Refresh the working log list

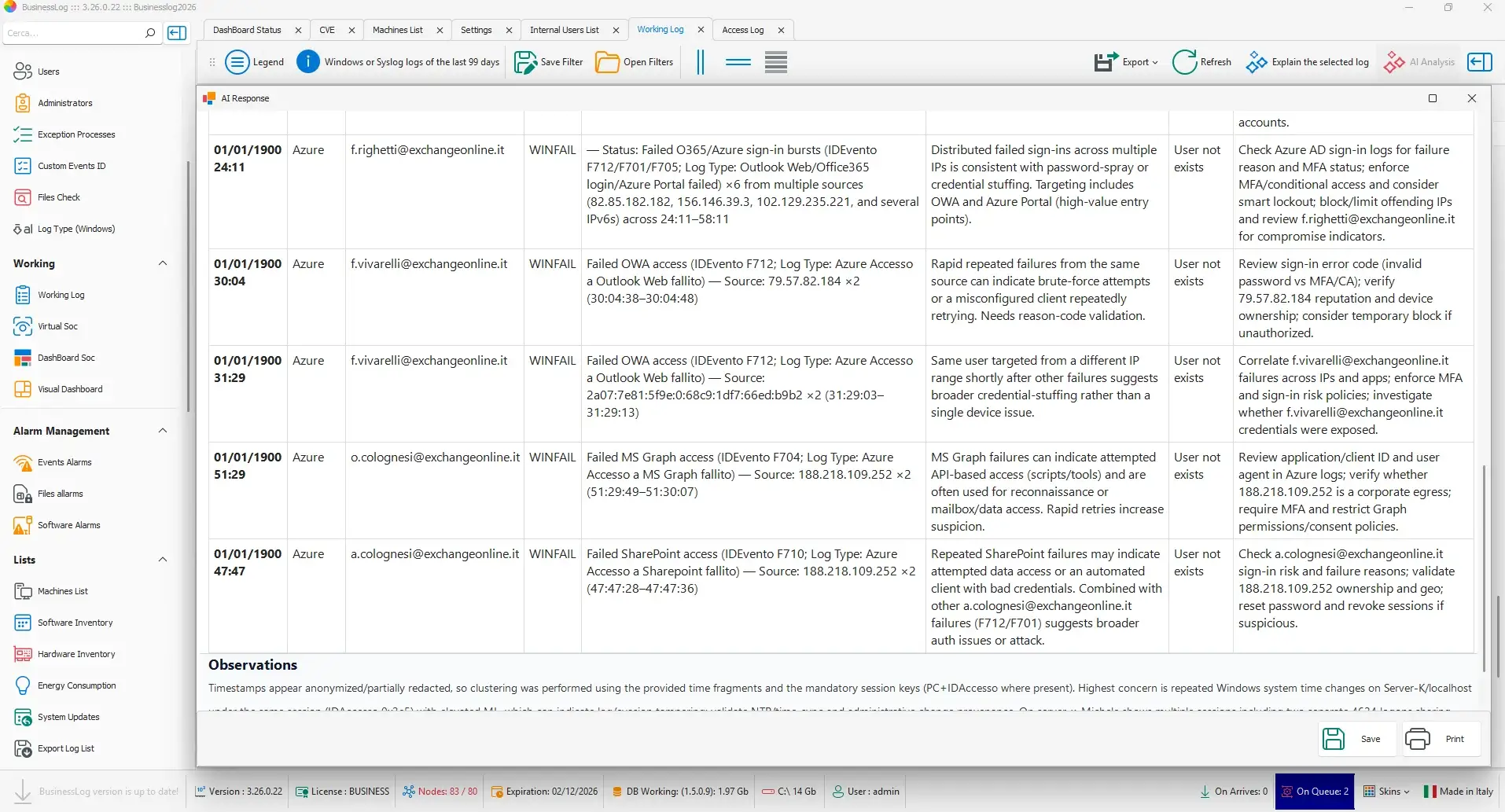(x=1201, y=62)
